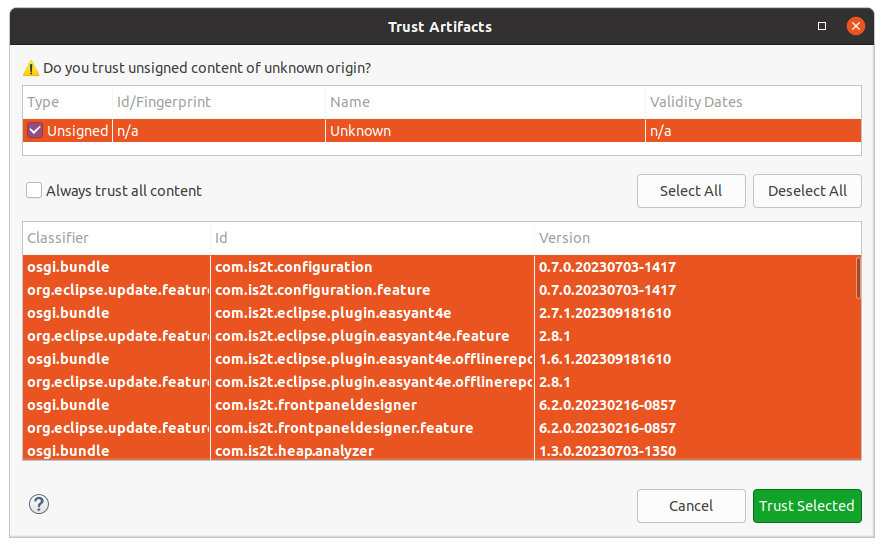Click the Version column header
The image size is (884, 547).
[x=697, y=238]
